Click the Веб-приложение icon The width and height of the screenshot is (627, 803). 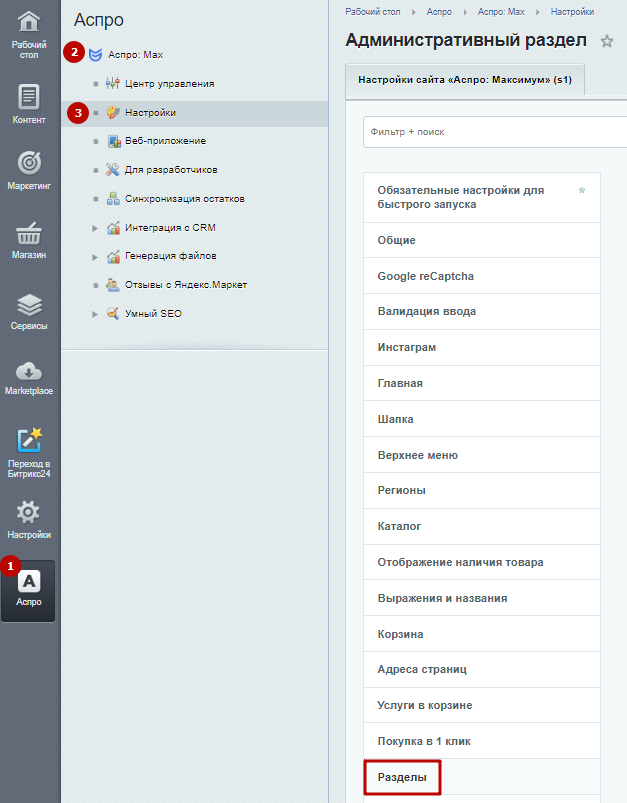(x=114, y=141)
